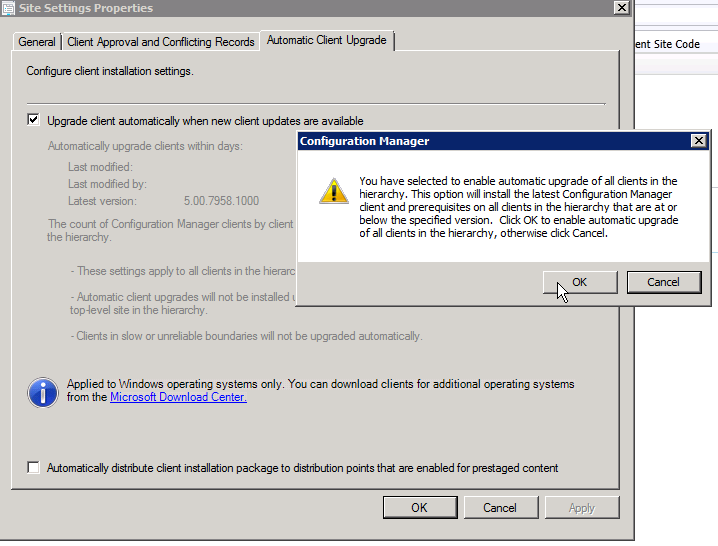Click Cancel in the Configuration Manager warning dialog
The image size is (718, 546).
coord(664,282)
